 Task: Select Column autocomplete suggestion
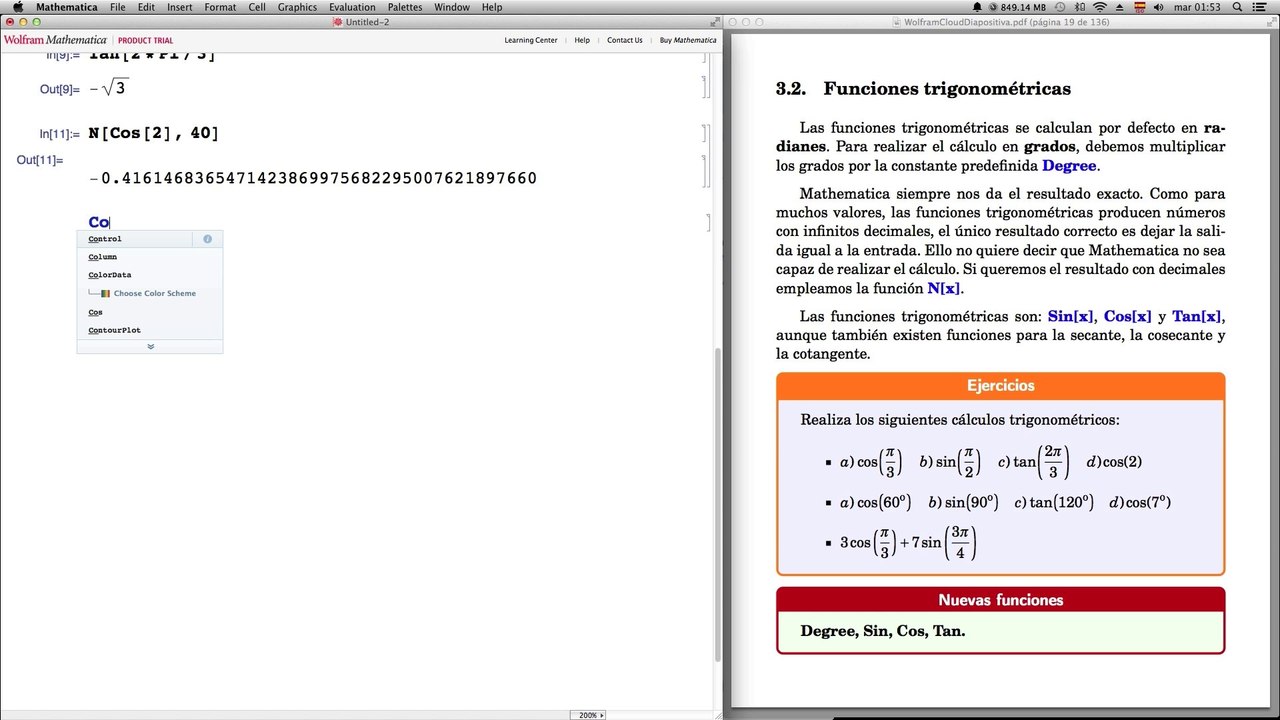[x=150, y=257]
